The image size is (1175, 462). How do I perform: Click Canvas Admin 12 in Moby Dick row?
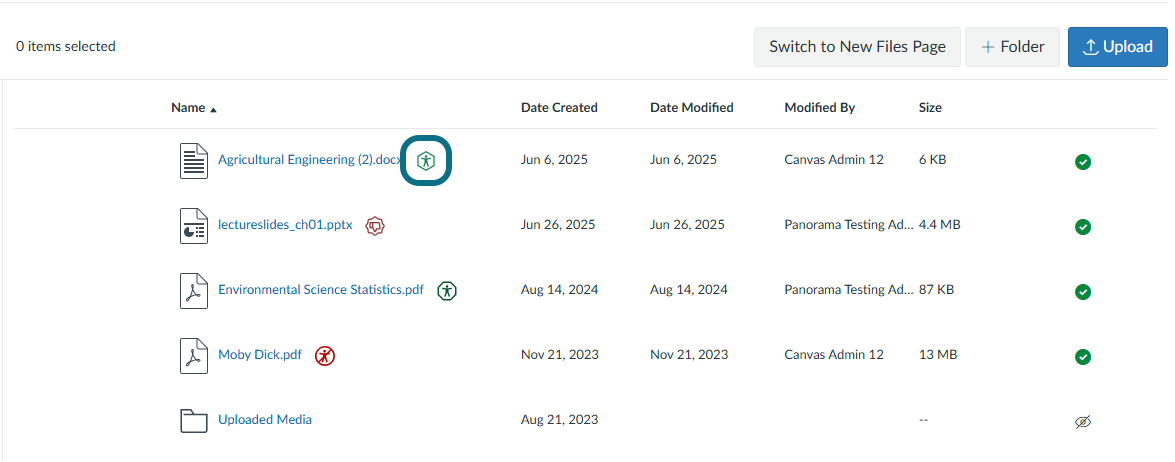click(x=834, y=355)
